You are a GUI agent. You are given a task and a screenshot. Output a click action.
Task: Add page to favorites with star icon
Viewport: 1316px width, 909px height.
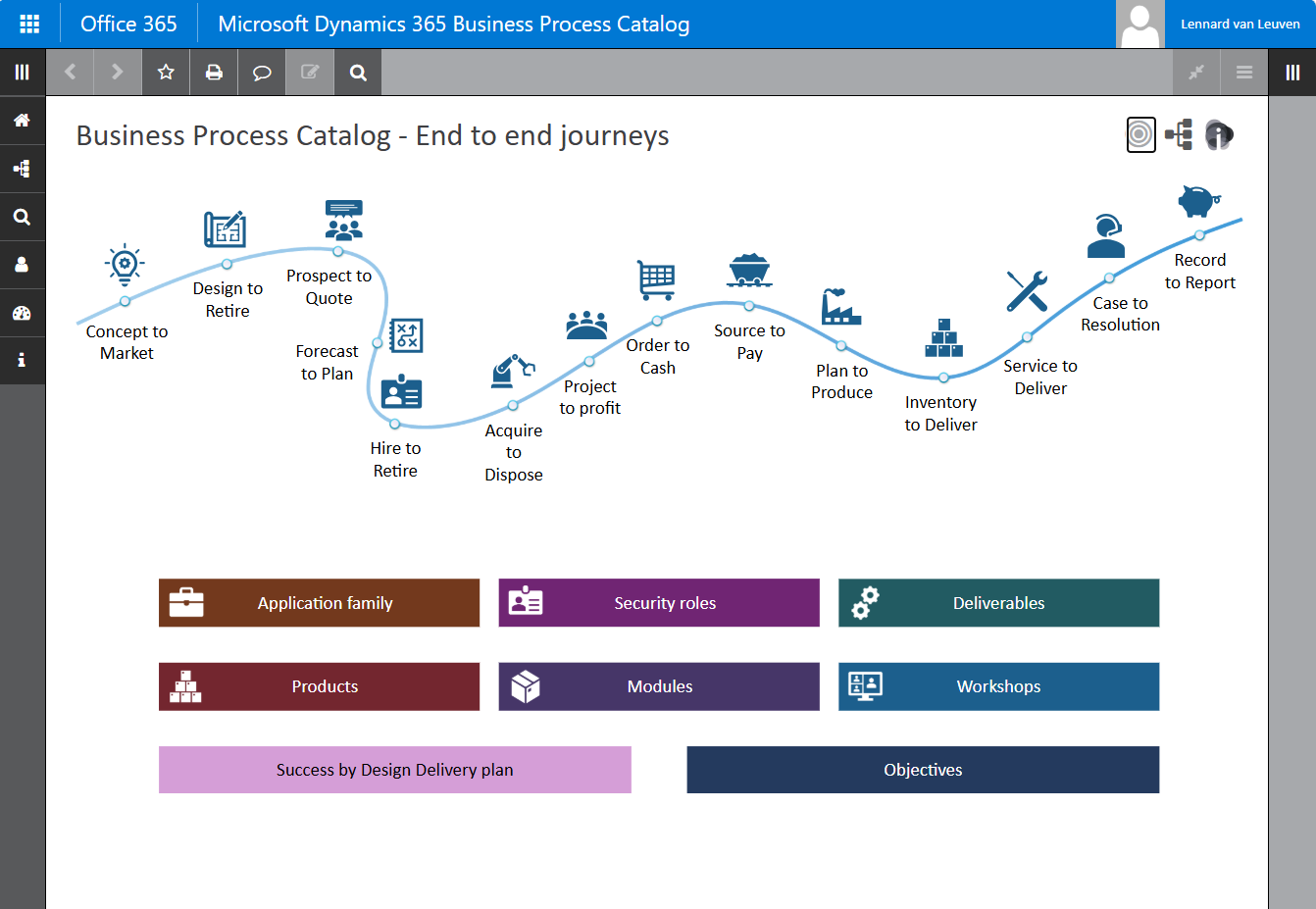tap(166, 72)
